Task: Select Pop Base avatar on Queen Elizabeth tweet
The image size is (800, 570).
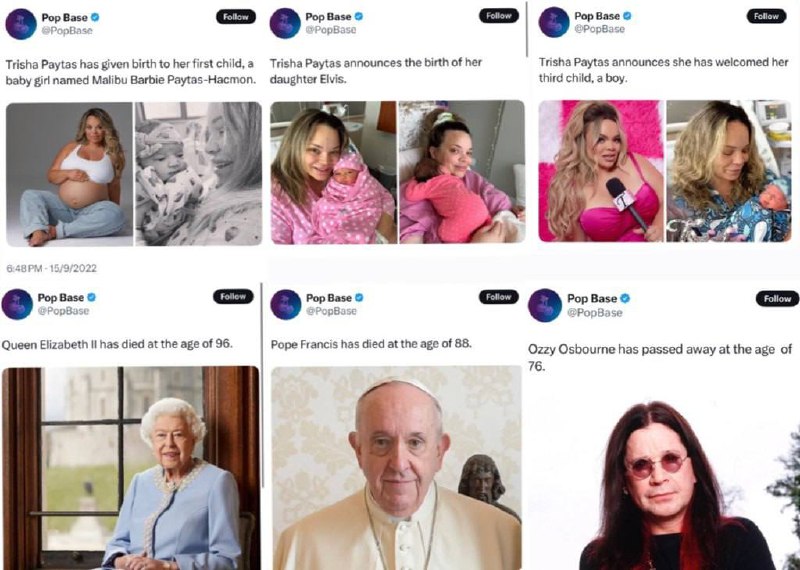Action: [x=17, y=304]
